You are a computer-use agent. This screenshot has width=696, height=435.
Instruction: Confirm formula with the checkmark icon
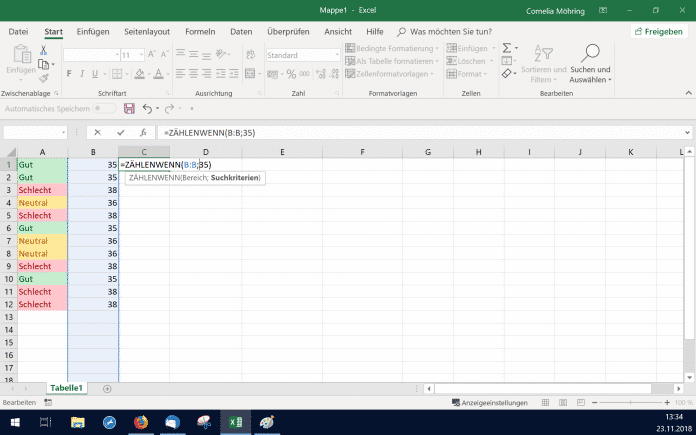(120, 132)
